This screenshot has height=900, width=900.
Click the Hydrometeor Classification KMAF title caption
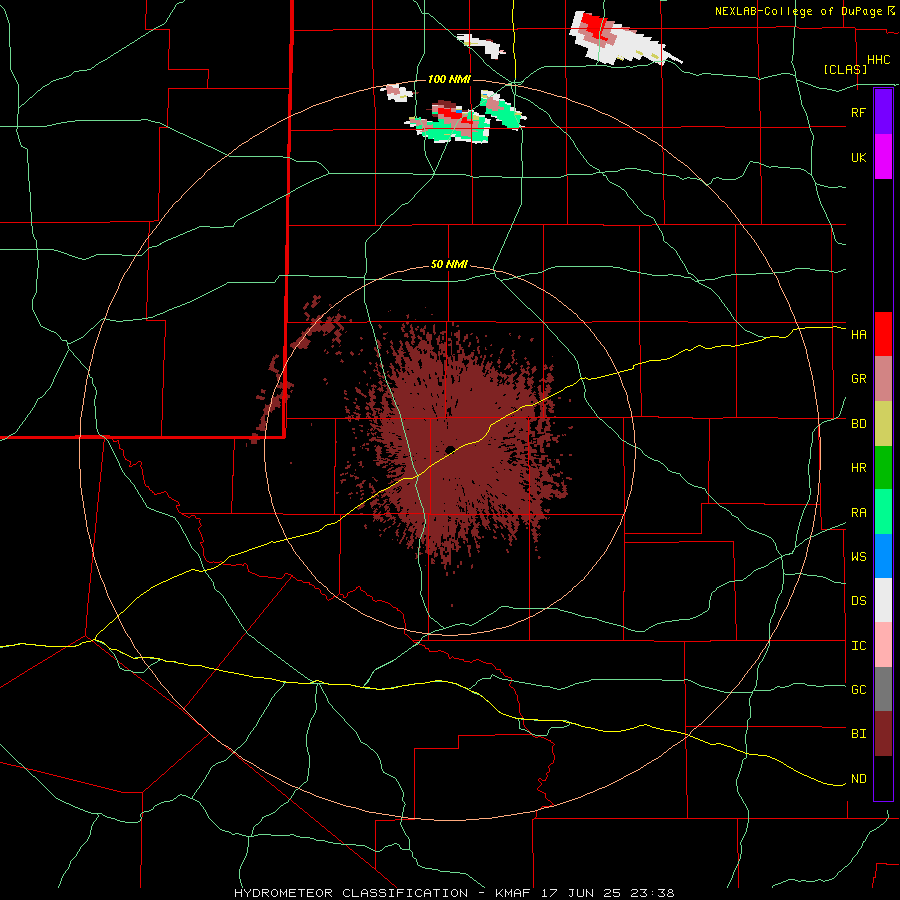pos(454,893)
